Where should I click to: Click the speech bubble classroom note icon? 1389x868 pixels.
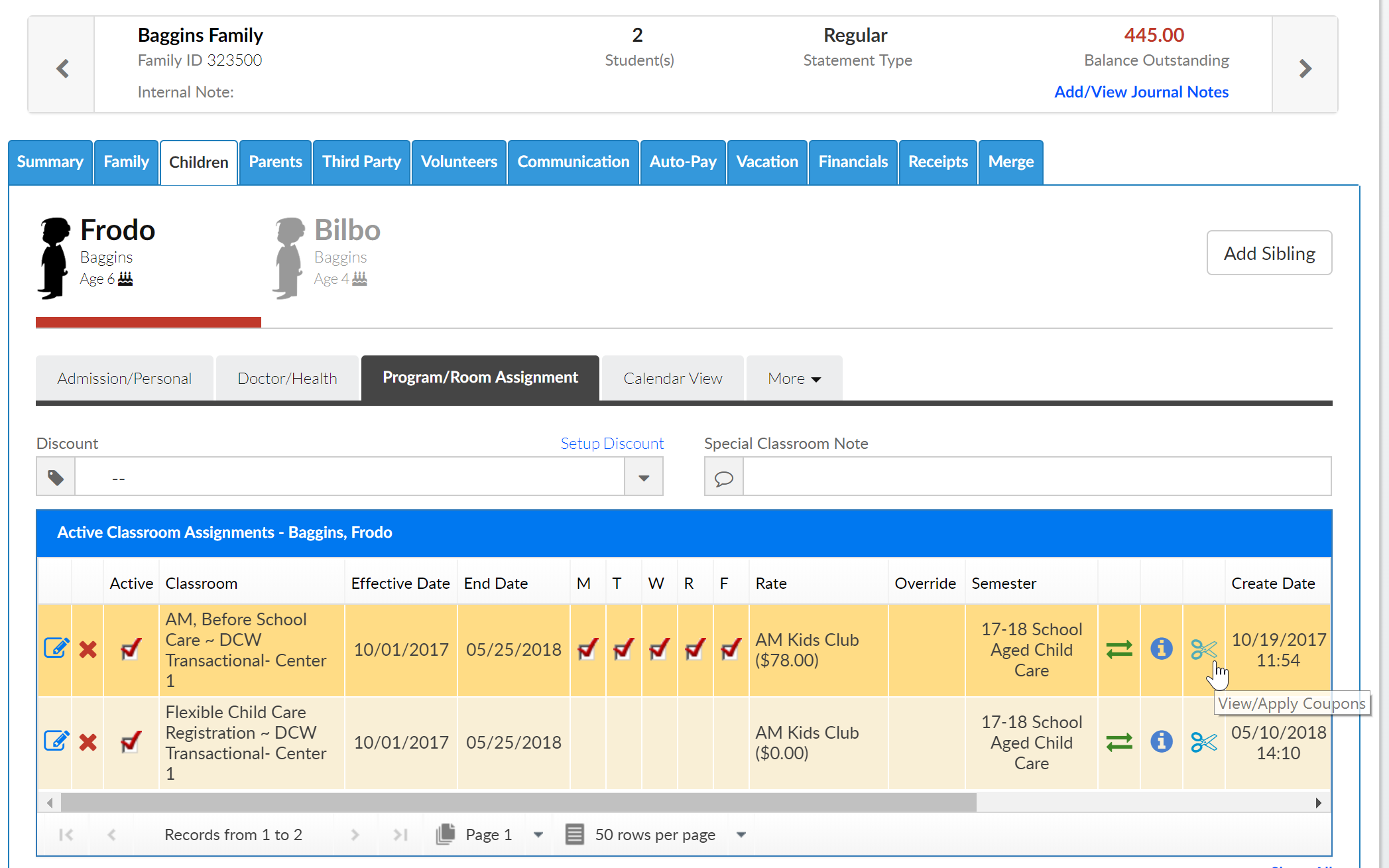723,478
